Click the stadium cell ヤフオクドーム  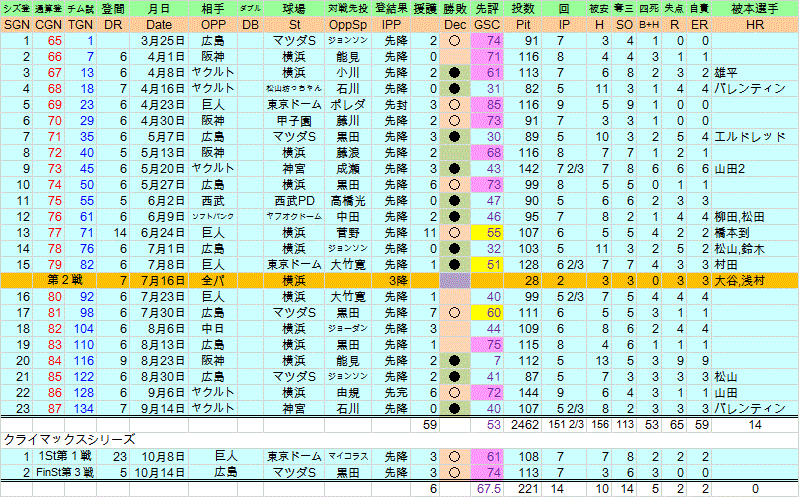click(x=294, y=217)
